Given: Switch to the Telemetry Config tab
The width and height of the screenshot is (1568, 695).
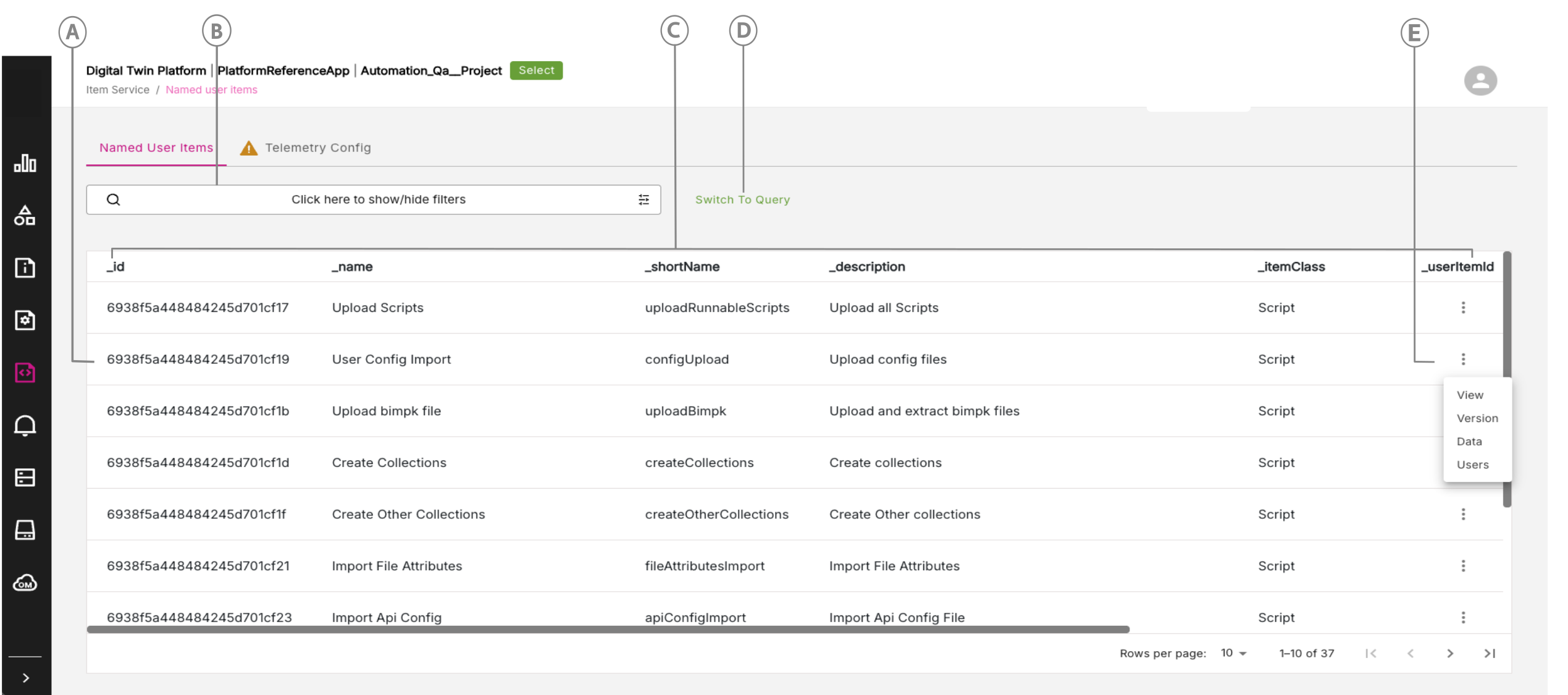Looking at the screenshot, I should click(317, 148).
